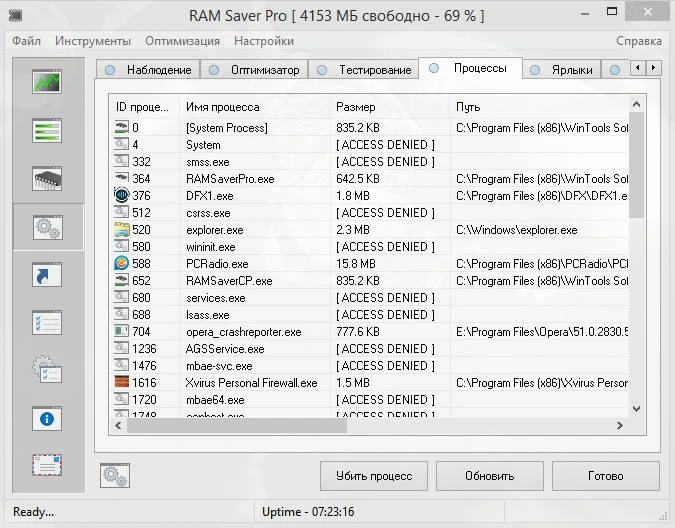
Task: Click the 15.8 MB size value
Action: (356, 264)
